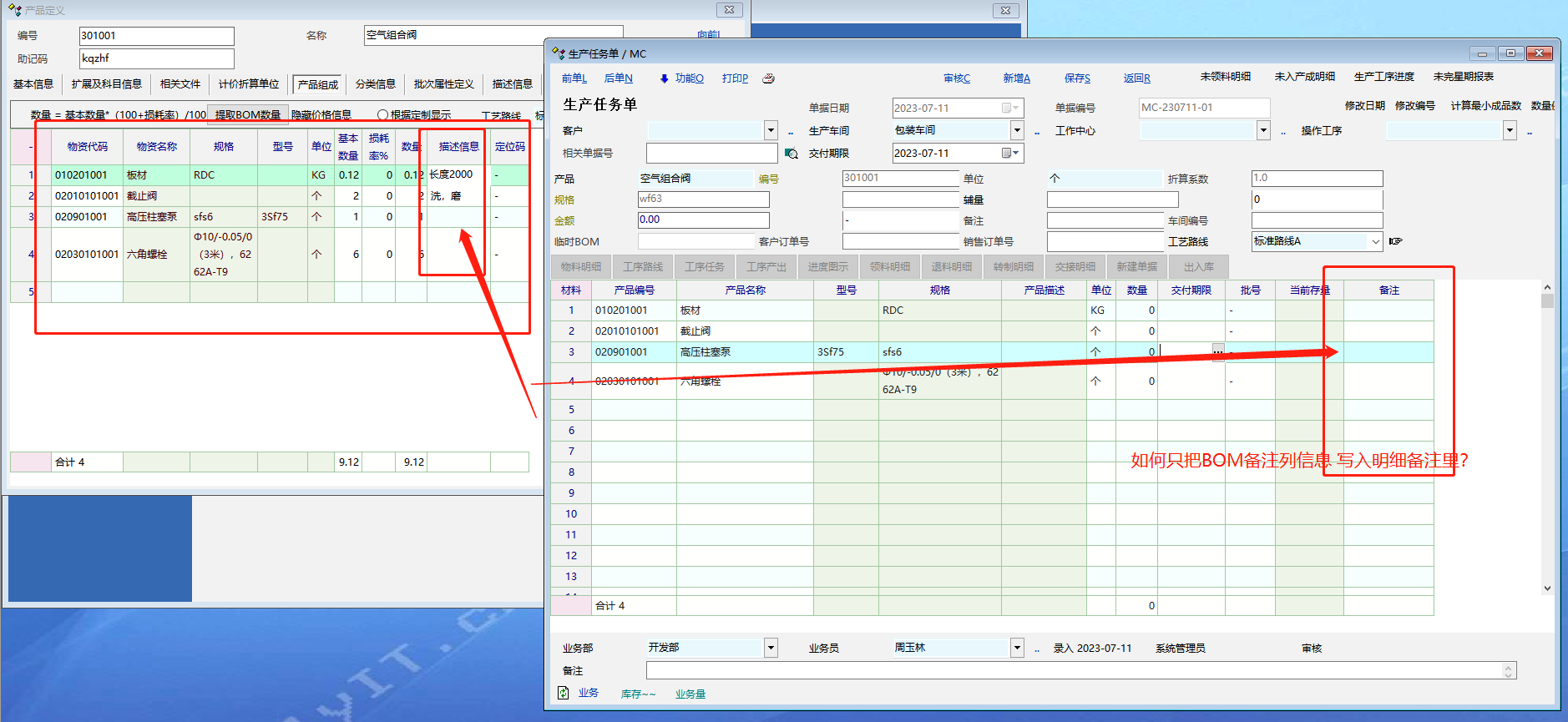Expand the 工艺路线 combo box
This screenshot has width=1568, height=722.
coord(1375,241)
